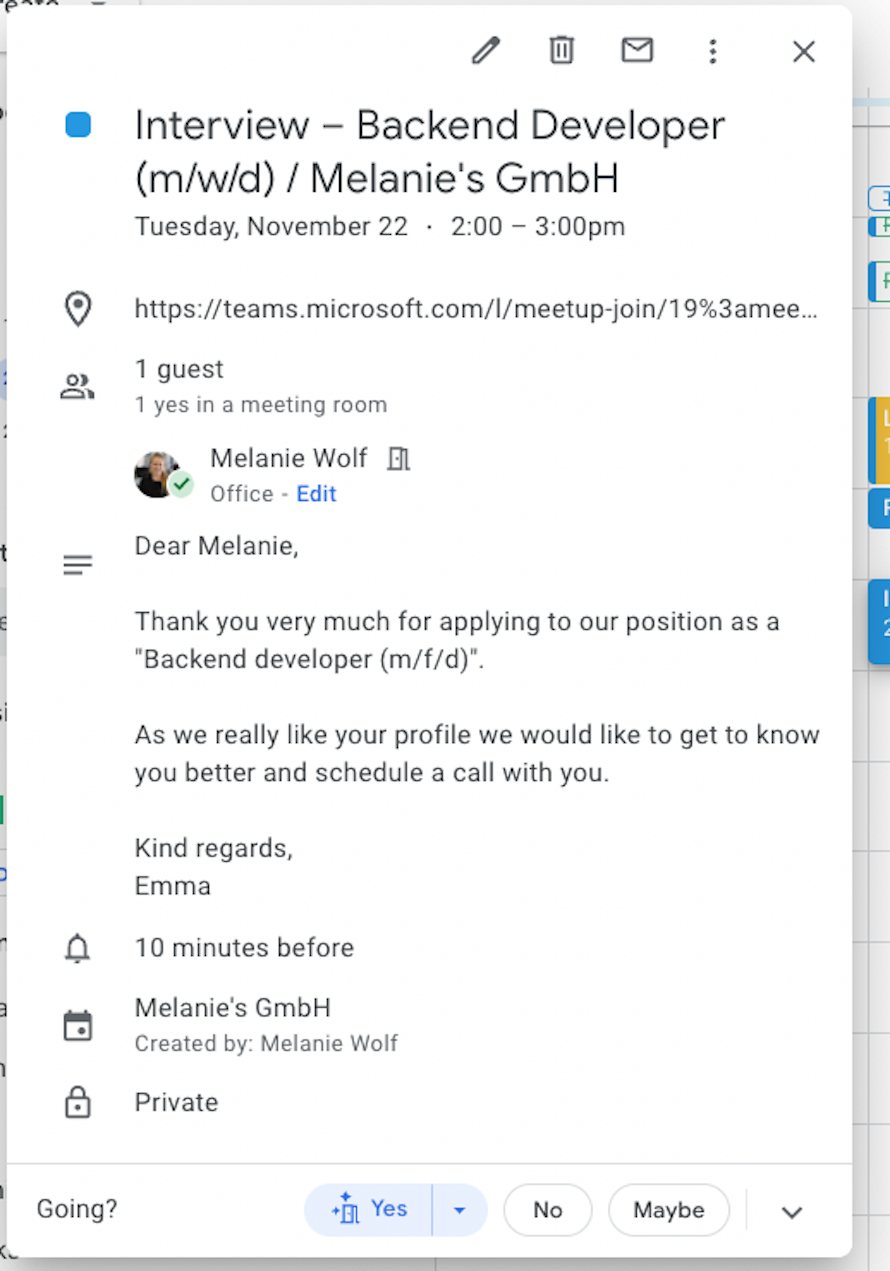Click Melanie Wolf's profile photo
Viewport: 890px width, 1271px height.
click(158, 473)
